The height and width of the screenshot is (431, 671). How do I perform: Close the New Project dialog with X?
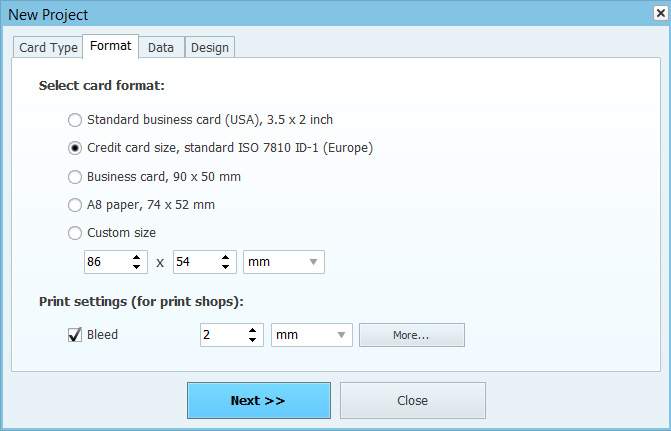tap(661, 13)
